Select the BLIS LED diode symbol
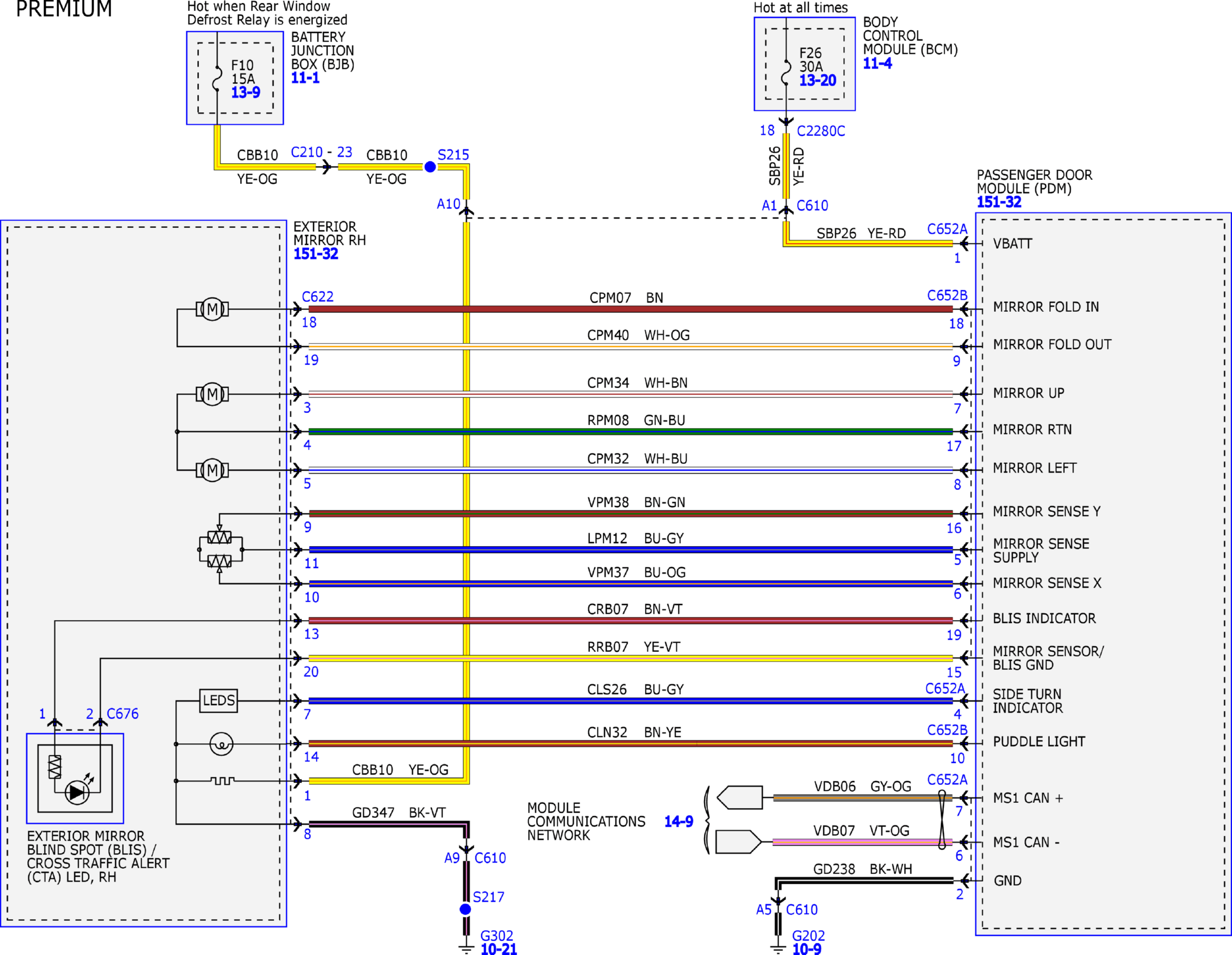Viewport: 1232px width, 955px height. [77, 792]
